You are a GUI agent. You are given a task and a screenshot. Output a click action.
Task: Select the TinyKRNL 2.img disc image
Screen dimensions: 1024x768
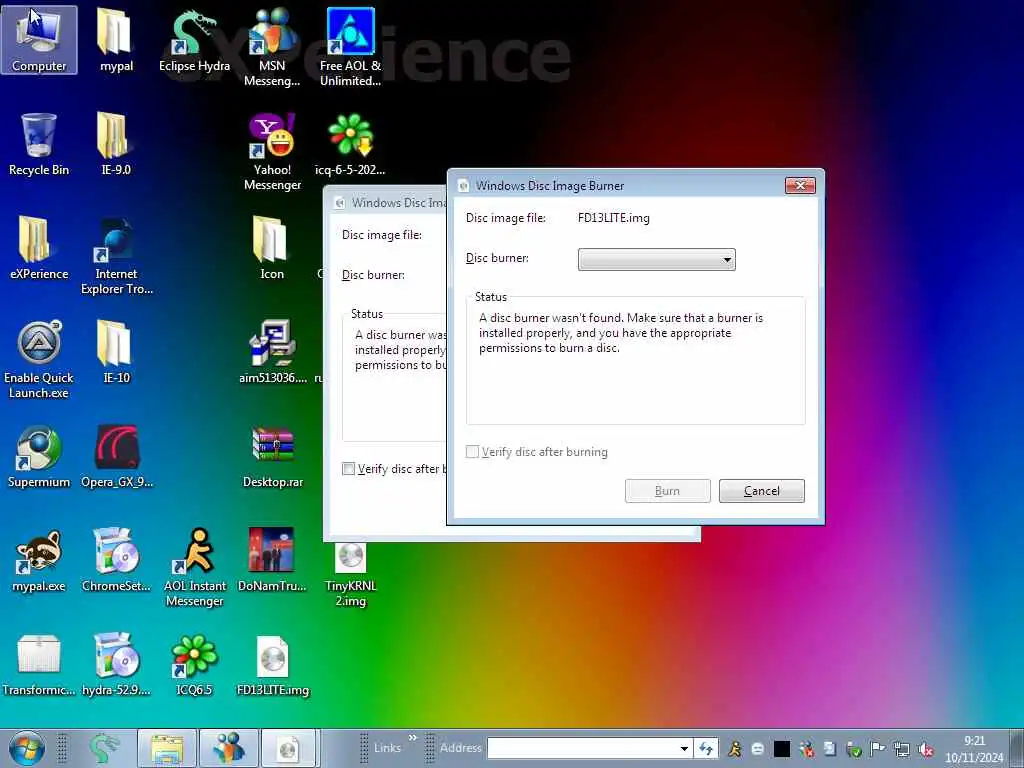point(350,575)
